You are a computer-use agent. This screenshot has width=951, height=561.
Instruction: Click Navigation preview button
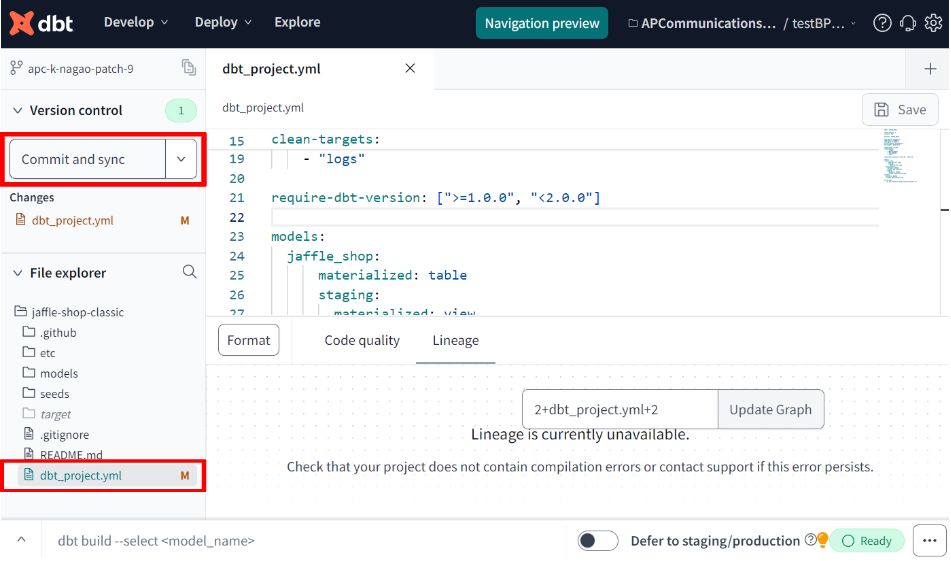click(x=542, y=23)
